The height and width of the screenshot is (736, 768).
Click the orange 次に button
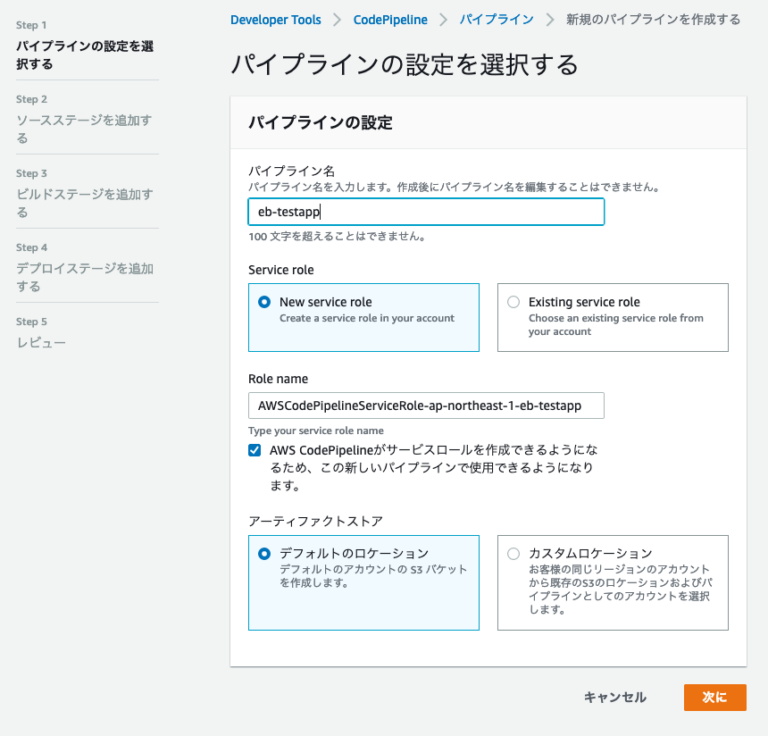pos(714,697)
